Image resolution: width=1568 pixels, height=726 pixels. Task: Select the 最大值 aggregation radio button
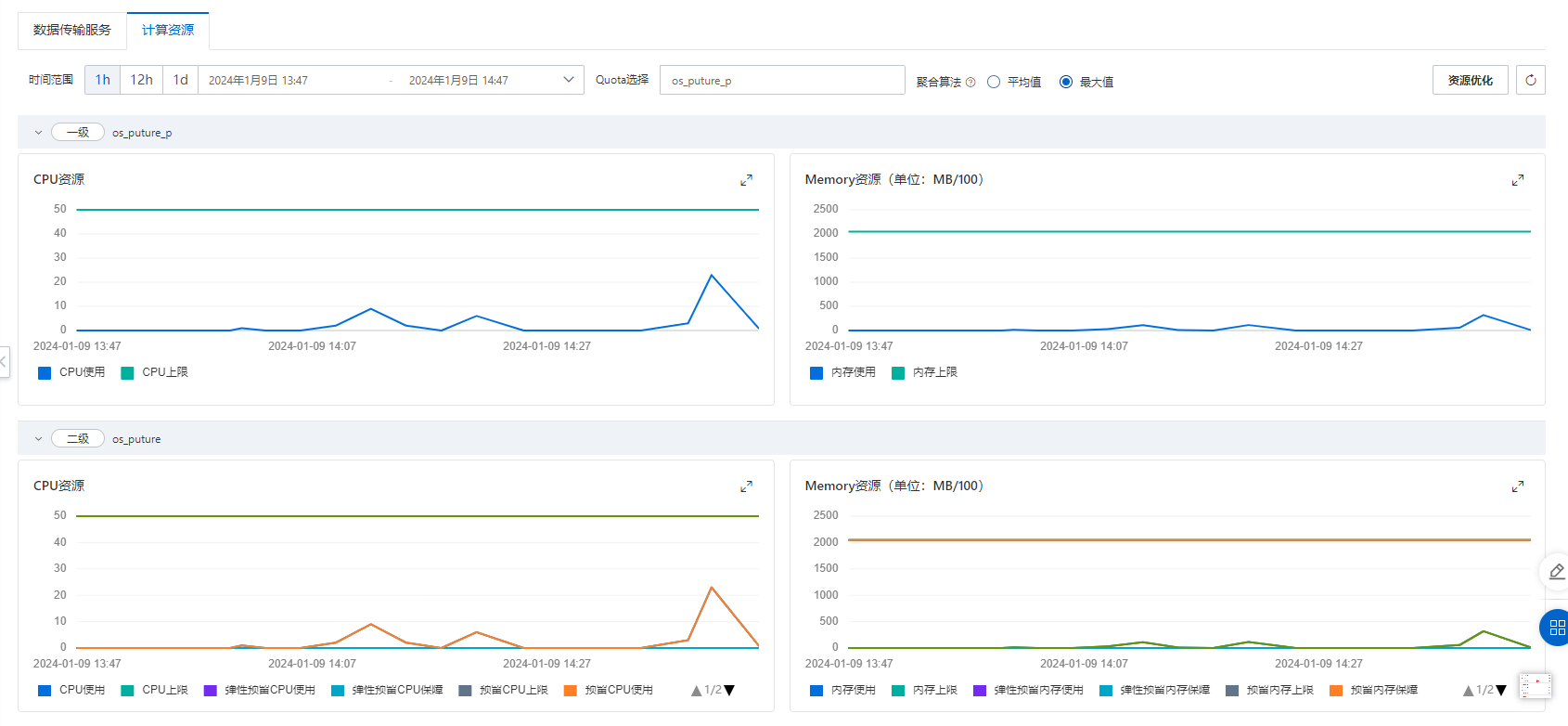[x=1066, y=82]
